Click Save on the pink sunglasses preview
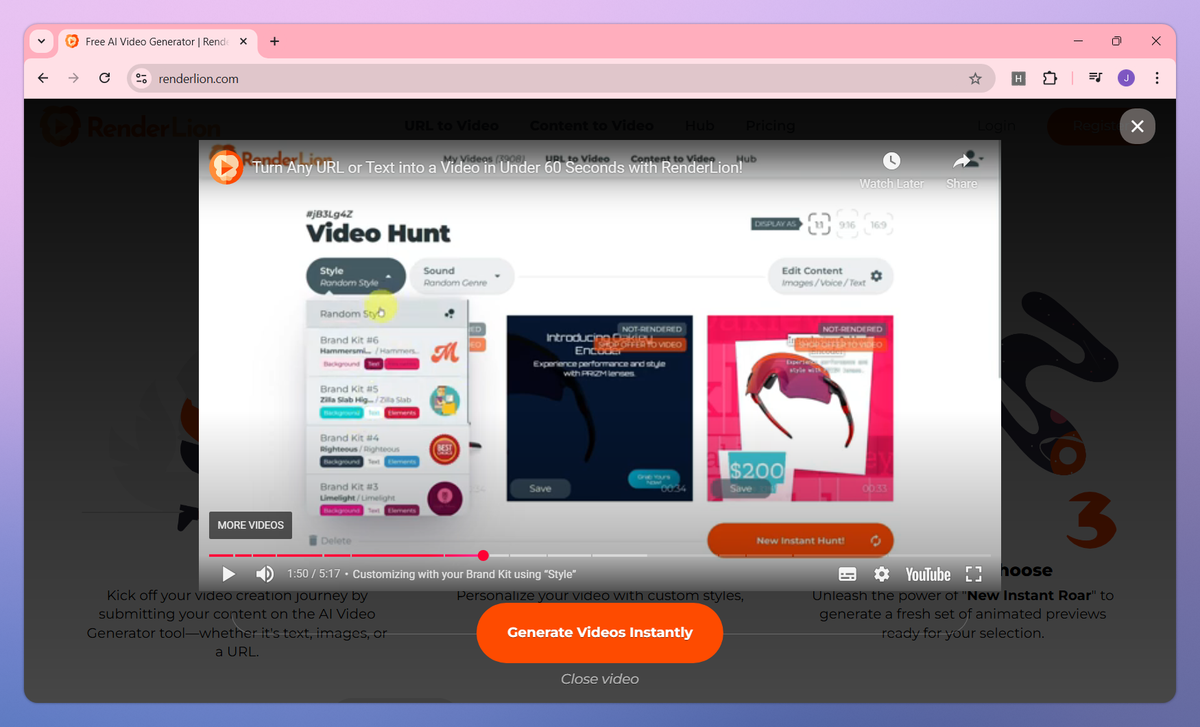The height and width of the screenshot is (727, 1200). [740, 488]
